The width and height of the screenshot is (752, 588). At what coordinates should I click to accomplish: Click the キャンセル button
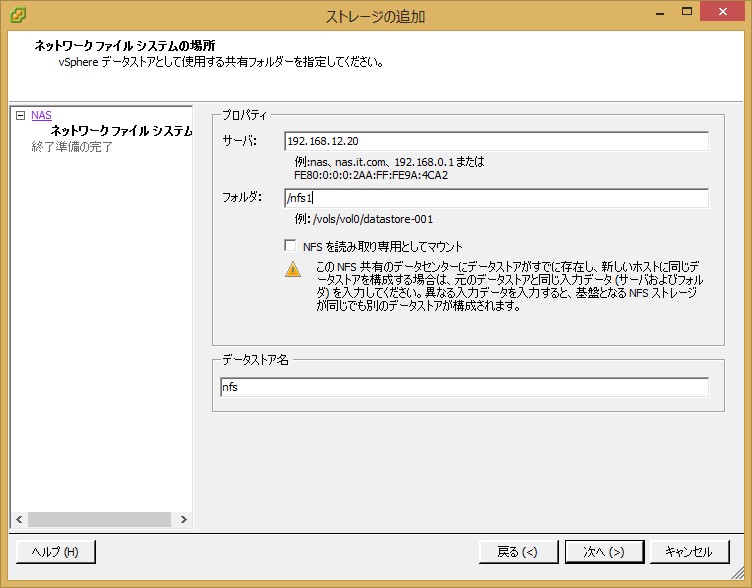[689, 552]
